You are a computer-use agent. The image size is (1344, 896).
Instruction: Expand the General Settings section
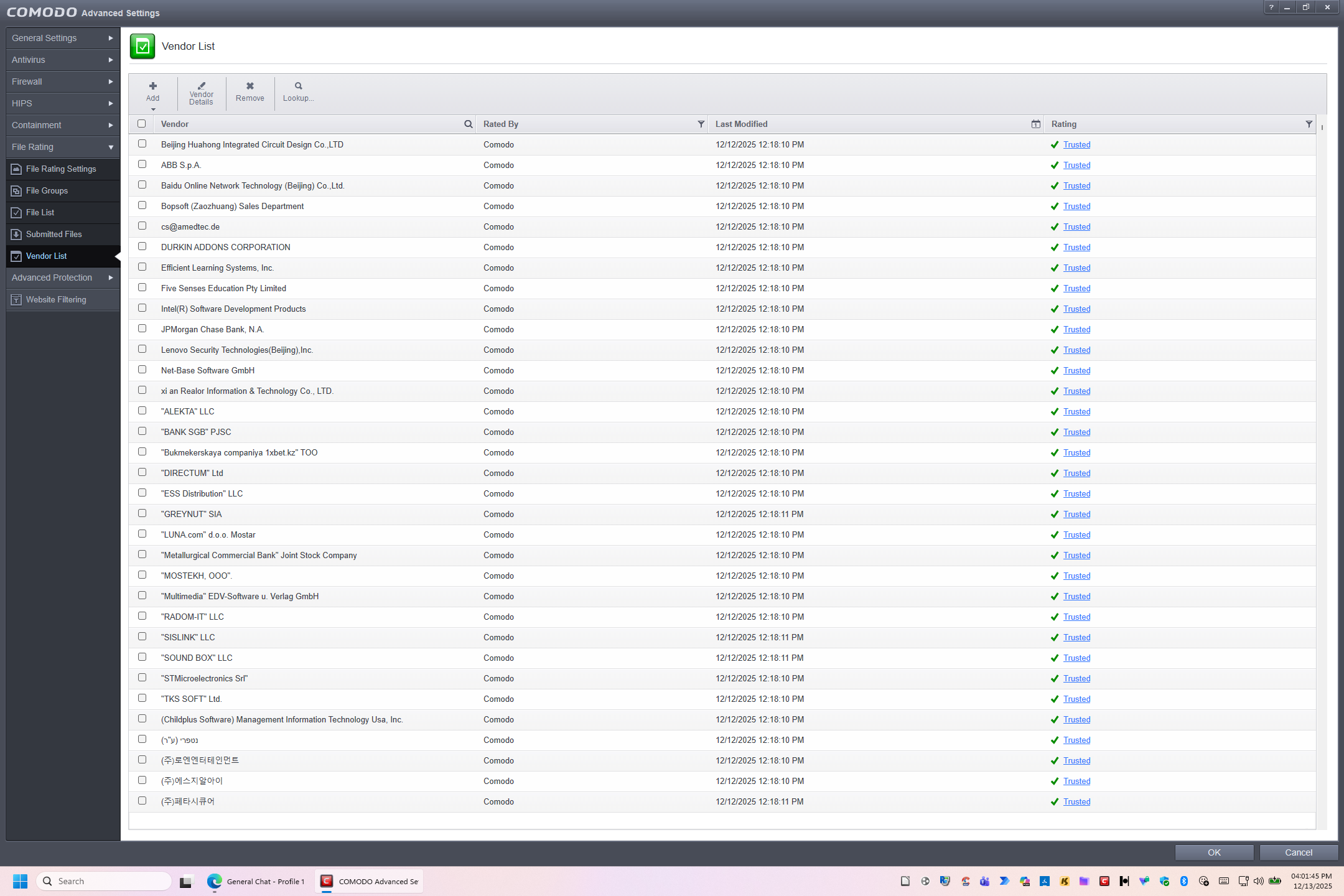pyautogui.click(x=62, y=38)
